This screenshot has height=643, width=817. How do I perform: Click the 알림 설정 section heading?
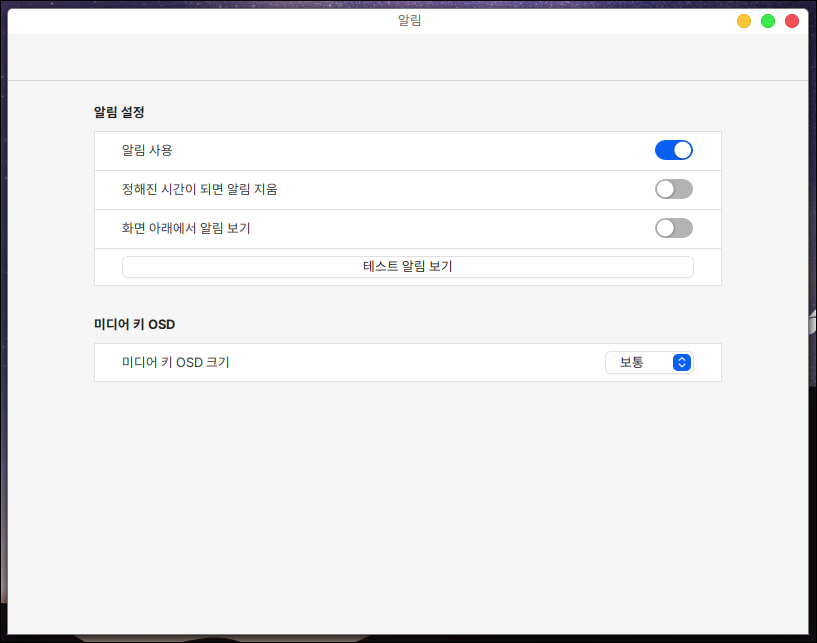pyautogui.click(x=120, y=112)
